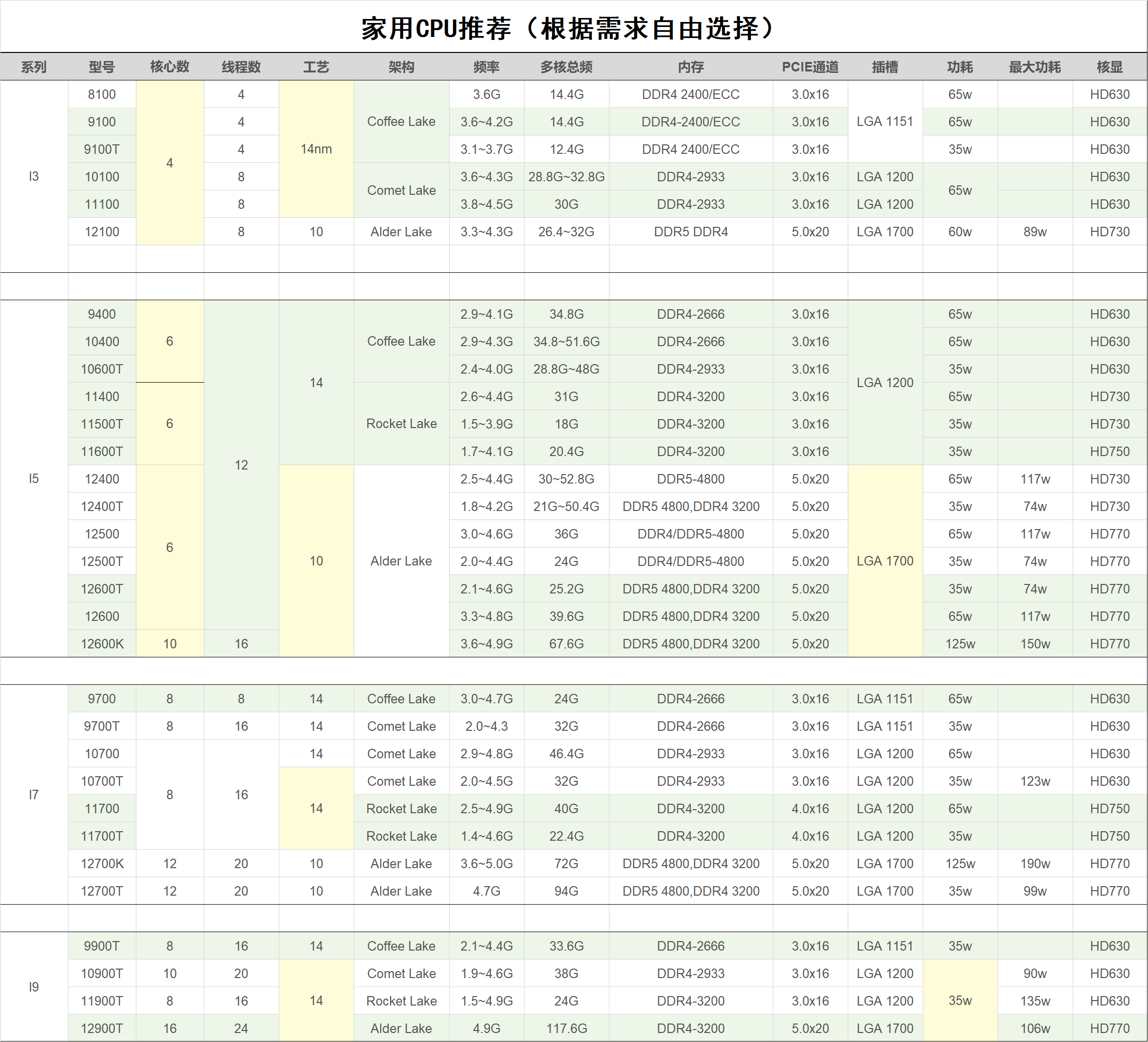This screenshot has height=1042, width=1148.
Task: Select the 系列 column header
Action: point(33,66)
